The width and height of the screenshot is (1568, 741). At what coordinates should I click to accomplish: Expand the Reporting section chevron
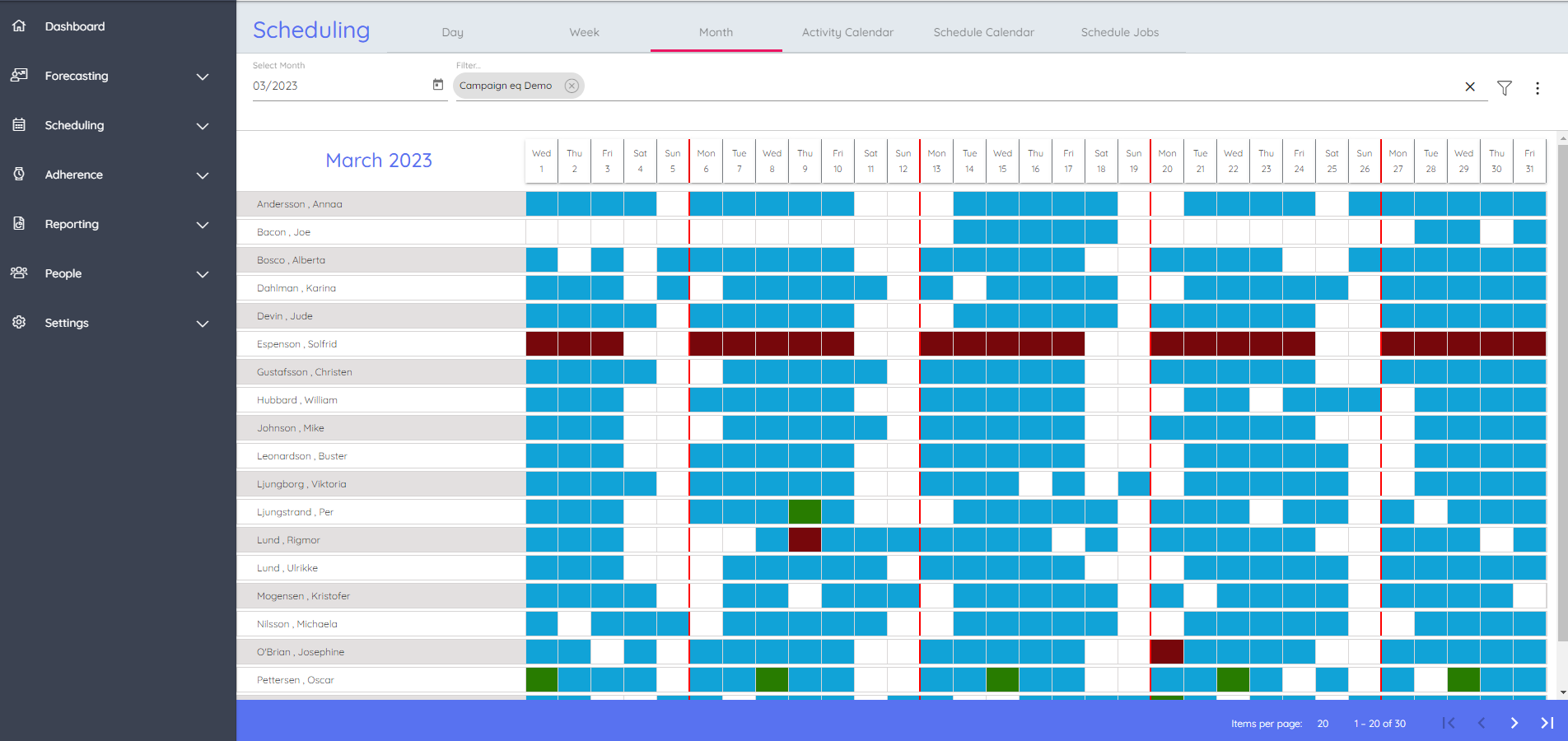coord(202,225)
